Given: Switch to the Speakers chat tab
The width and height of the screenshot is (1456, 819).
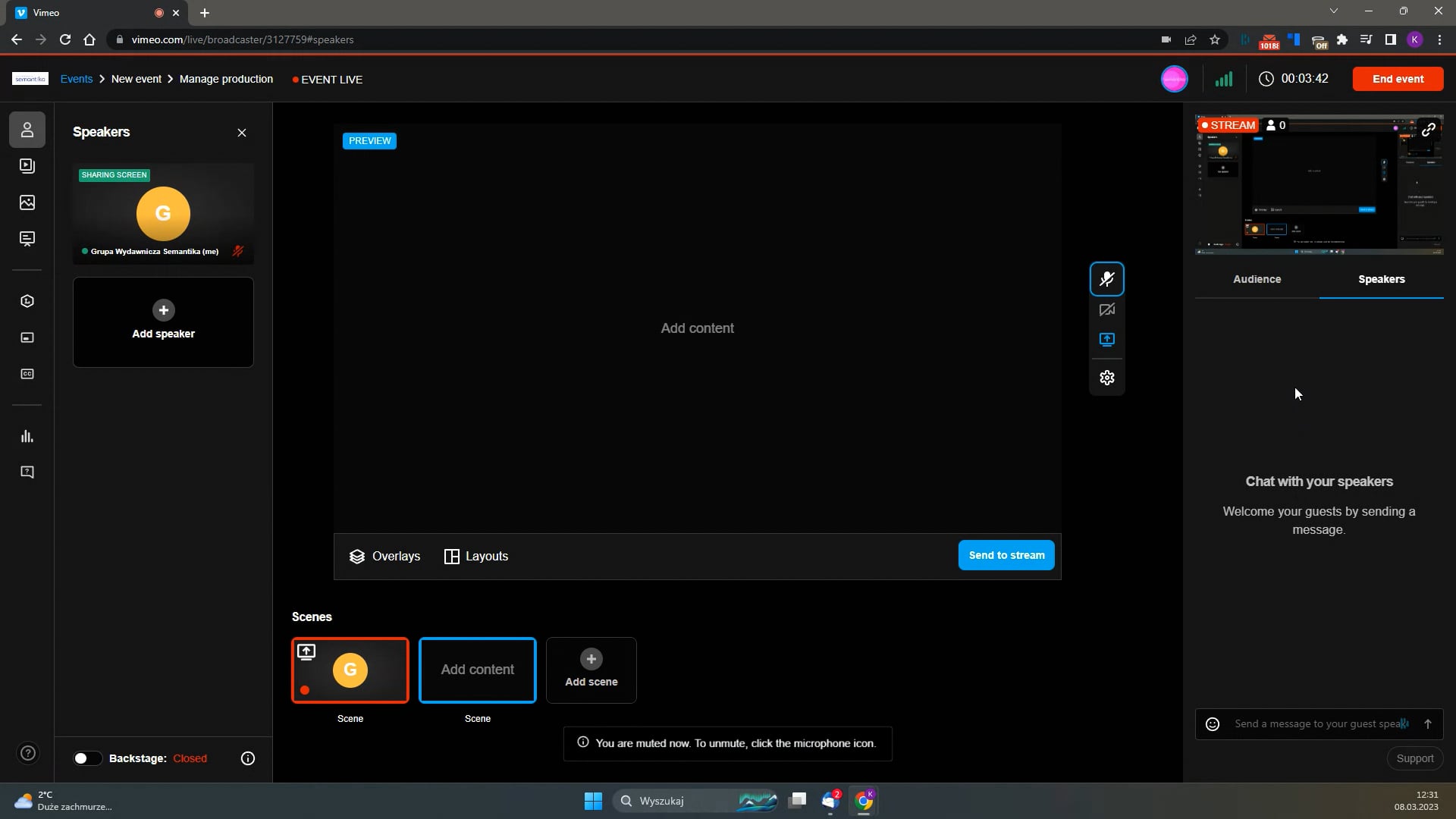Looking at the screenshot, I should 1382,279.
